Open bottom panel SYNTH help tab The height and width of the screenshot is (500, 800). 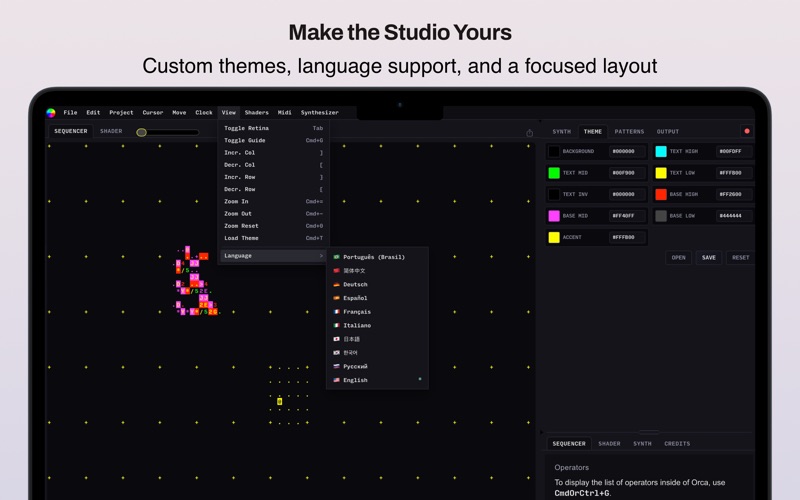click(642, 444)
